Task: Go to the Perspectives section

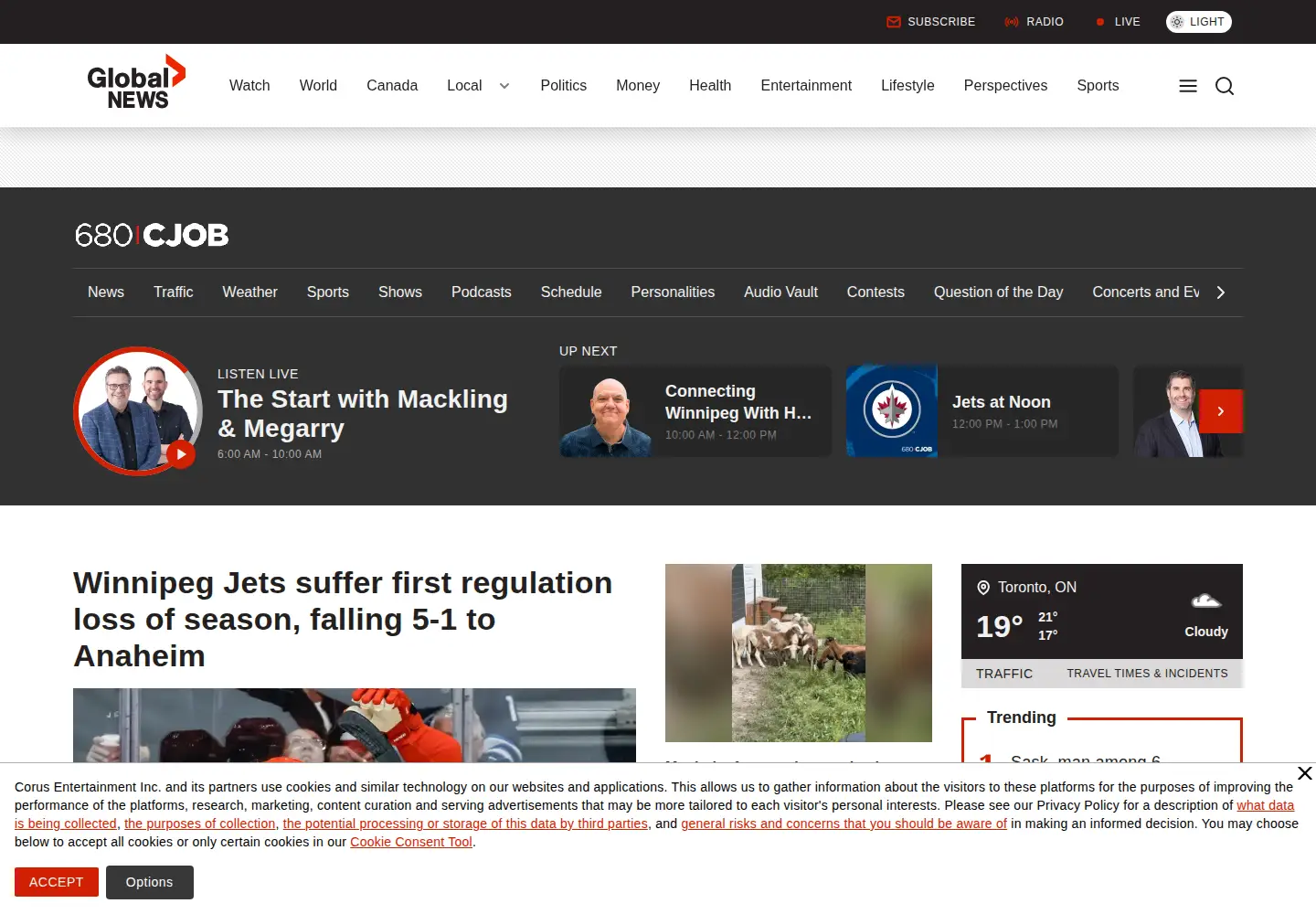Action: coord(1005,85)
